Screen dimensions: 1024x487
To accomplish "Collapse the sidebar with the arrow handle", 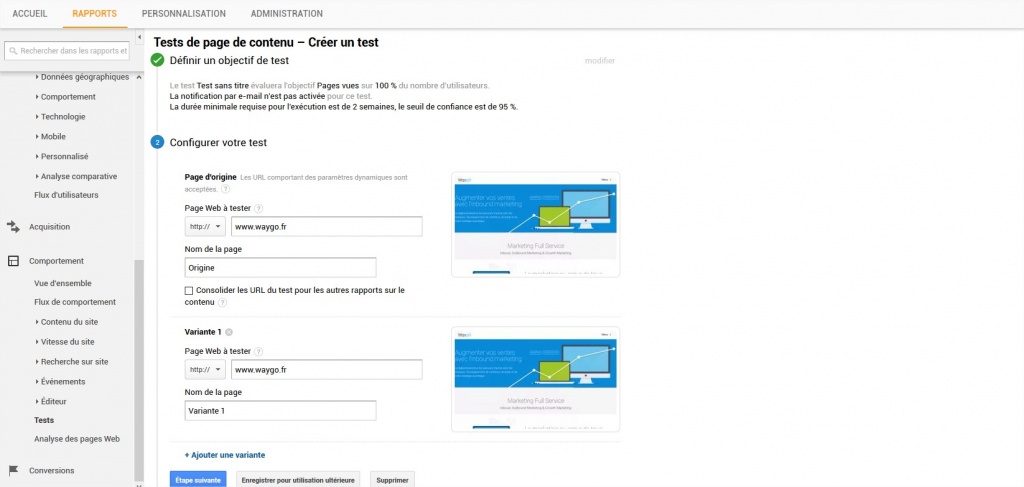I will (x=139, y=37).
